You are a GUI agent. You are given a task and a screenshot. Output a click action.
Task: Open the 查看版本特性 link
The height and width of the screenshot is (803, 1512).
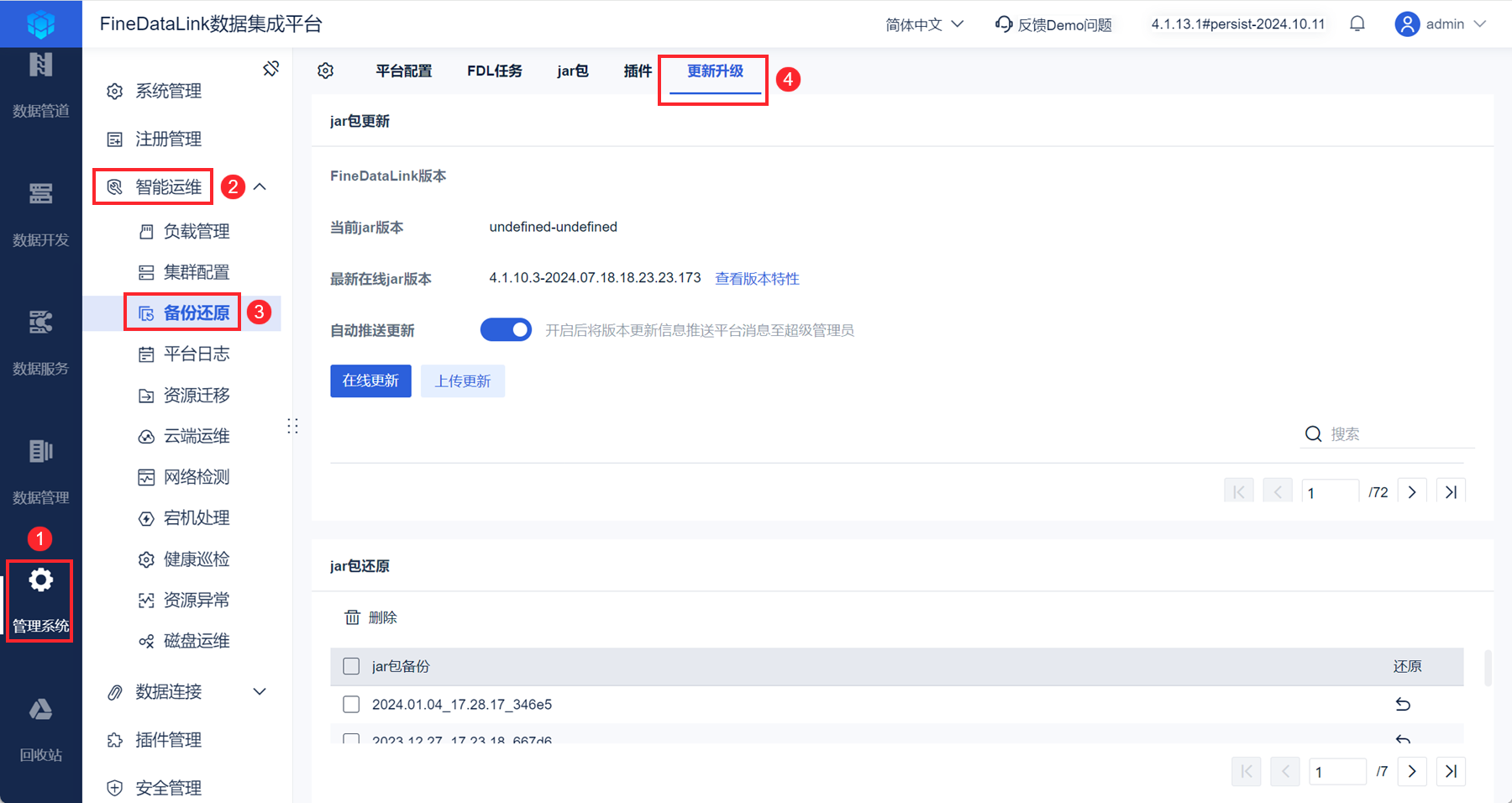coord(757,278)
